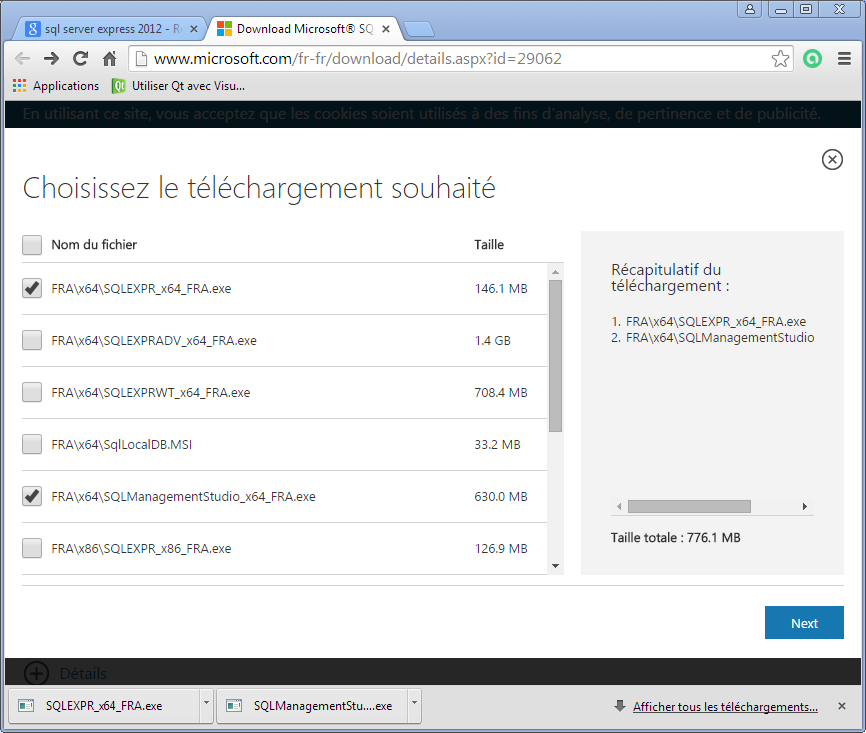The height and width of the screenshot is (733, 866).
Task: Bookmark this page with the star icon
Action: (x=779, y=59)
